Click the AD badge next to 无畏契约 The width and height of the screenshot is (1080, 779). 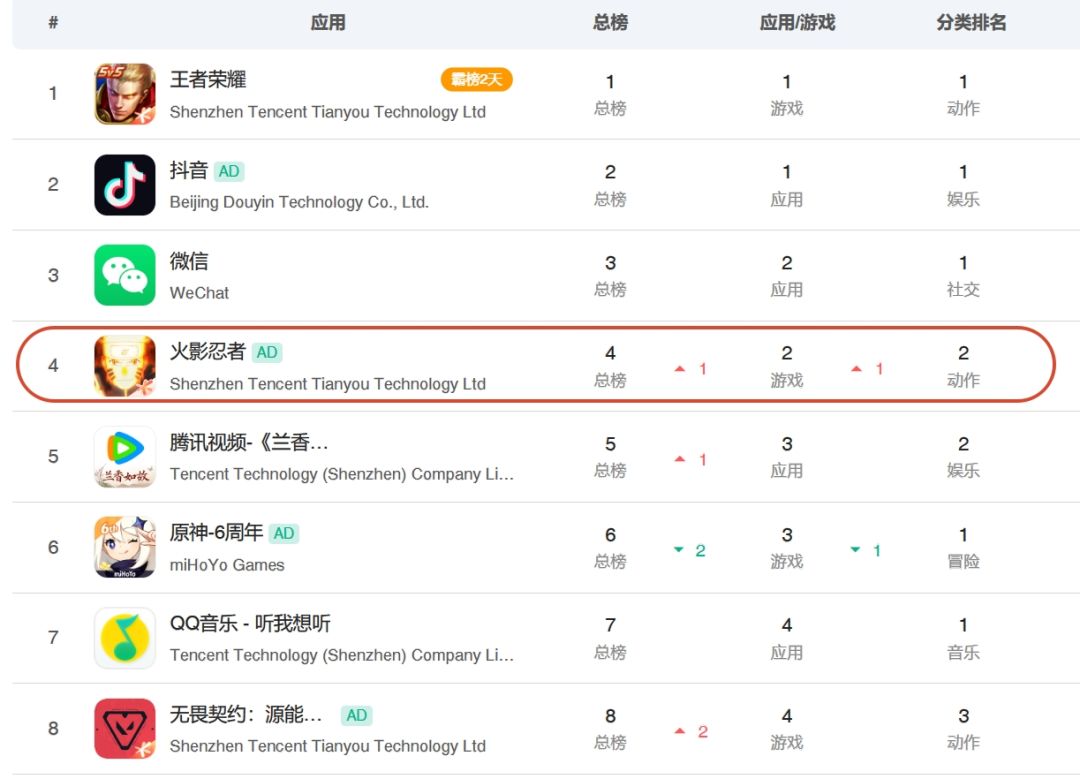(356, 716)
